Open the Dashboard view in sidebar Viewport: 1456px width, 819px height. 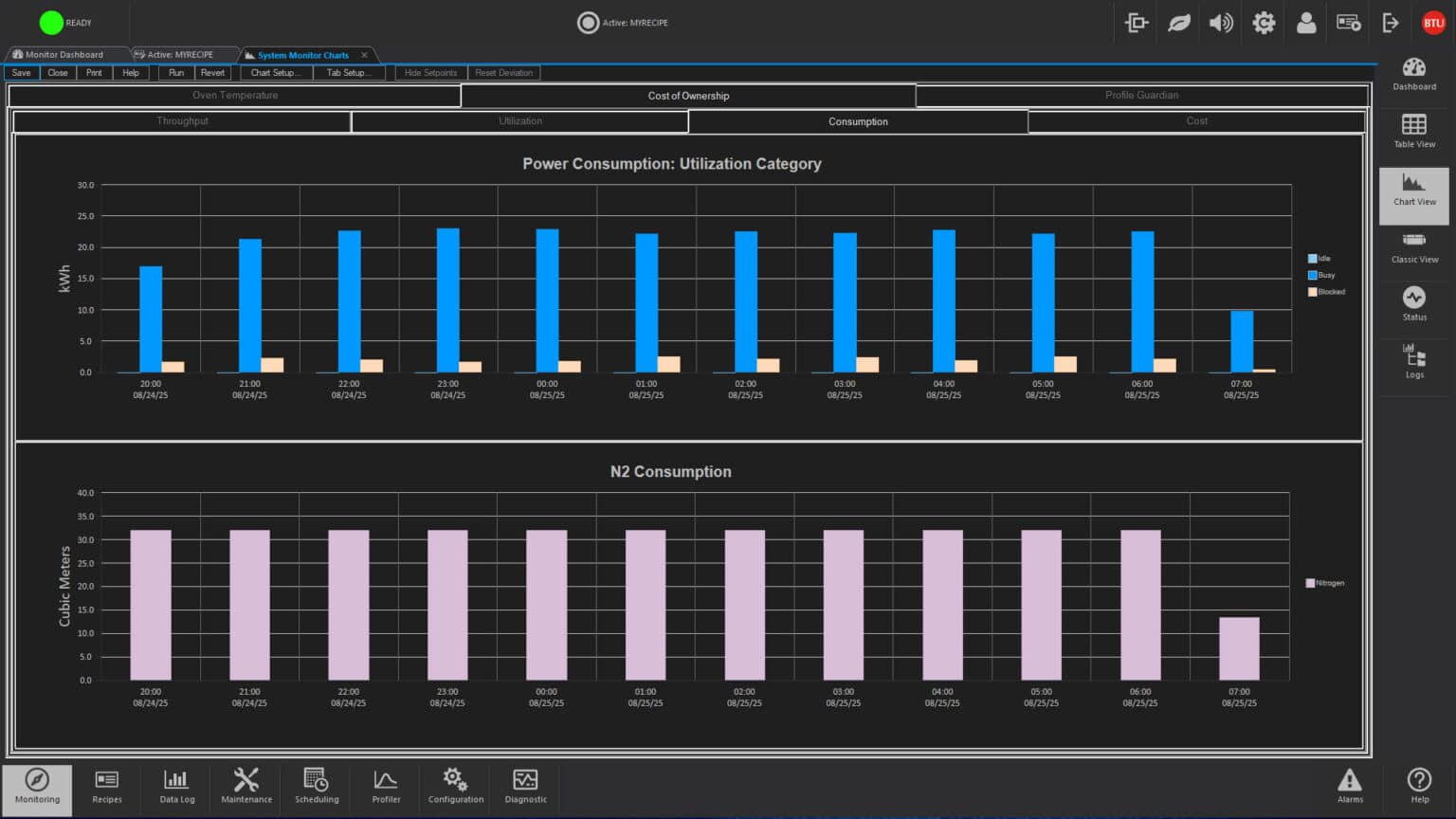1413,73
